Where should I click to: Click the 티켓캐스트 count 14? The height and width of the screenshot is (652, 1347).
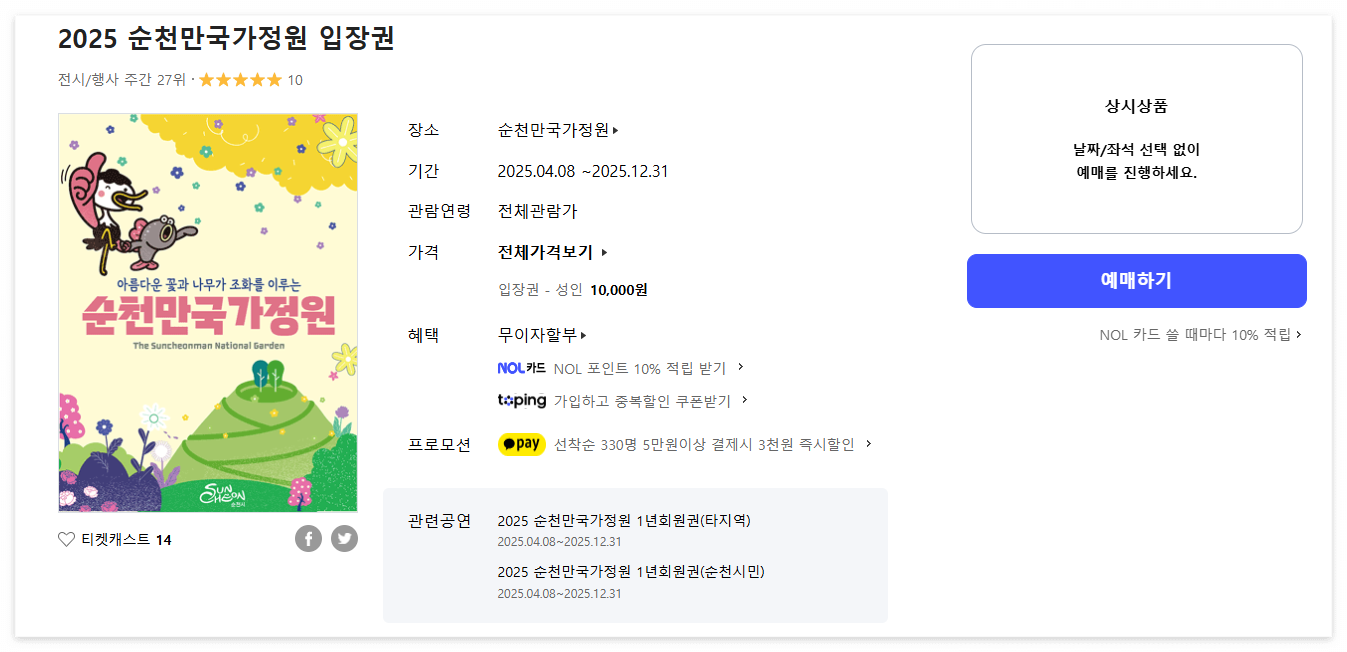(164, 540)
